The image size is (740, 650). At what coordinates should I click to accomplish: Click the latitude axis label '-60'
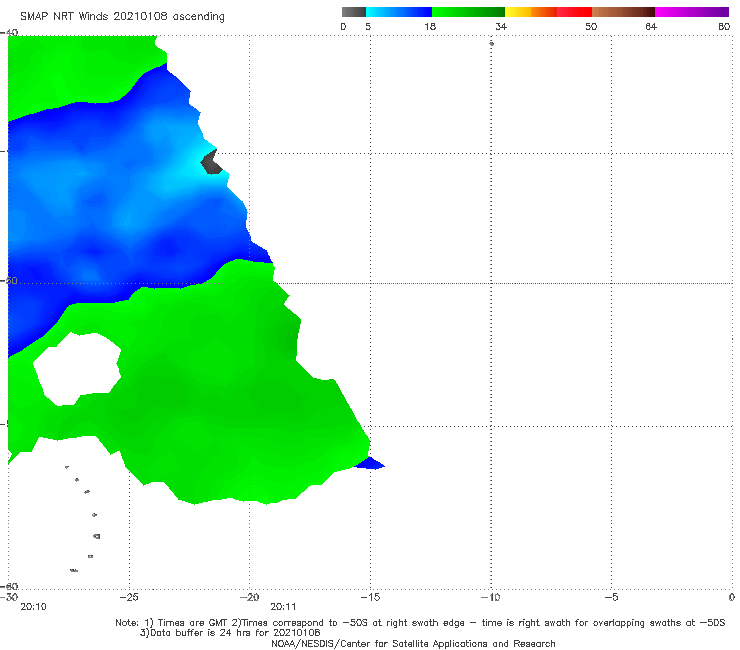point(9,586)
